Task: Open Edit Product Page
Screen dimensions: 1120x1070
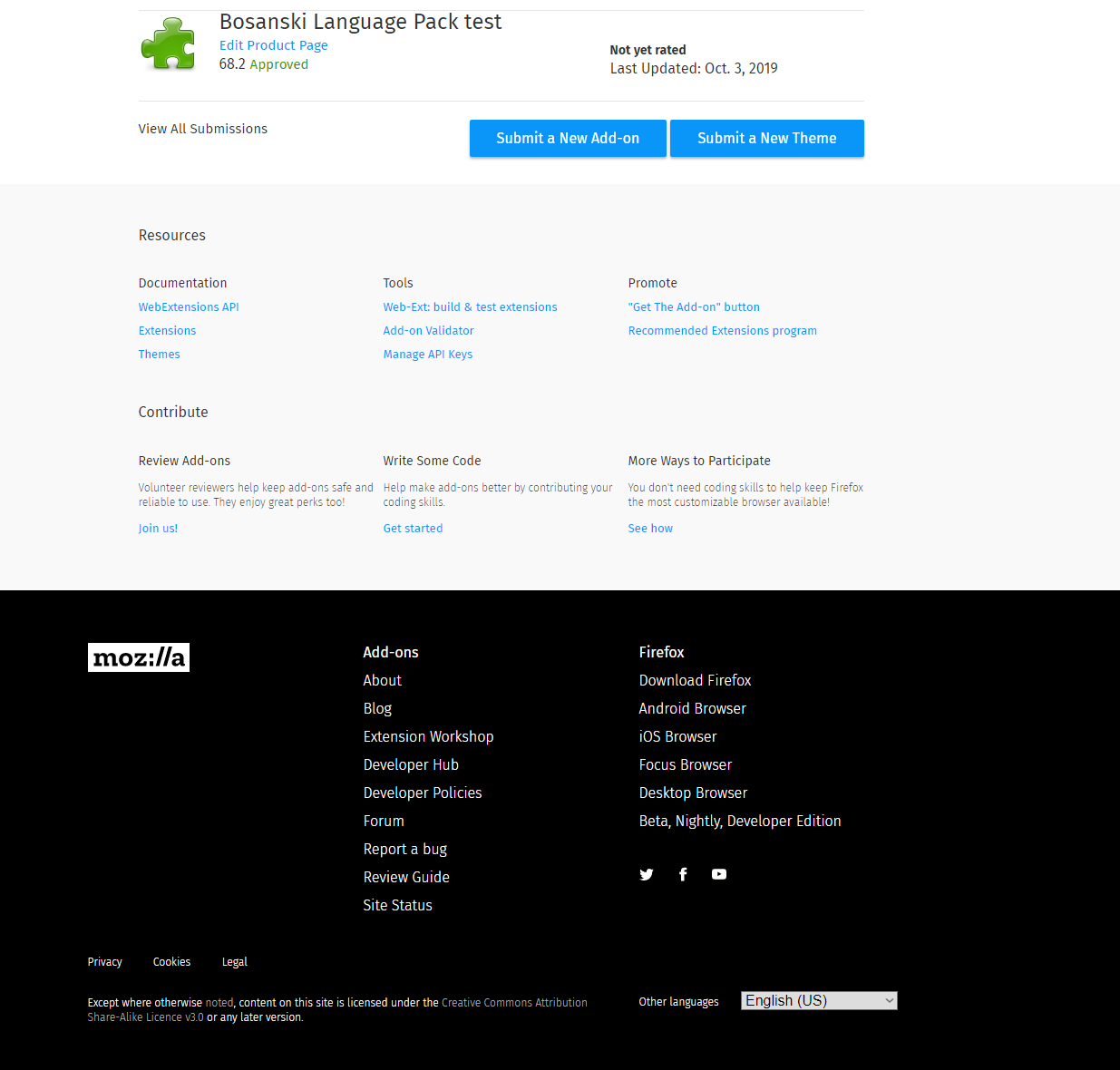Action: (x=273, y=44)
